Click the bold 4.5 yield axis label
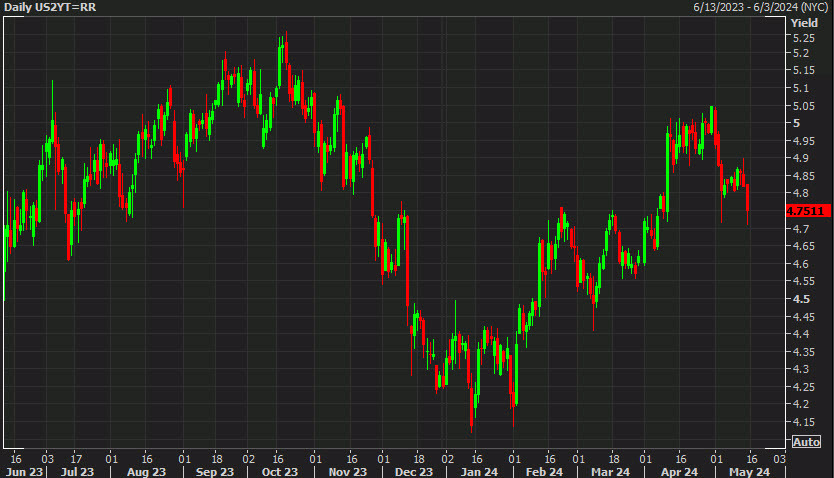Image resolution: width=834 pixels, height=478 pixels. click(x=800, y=299)
